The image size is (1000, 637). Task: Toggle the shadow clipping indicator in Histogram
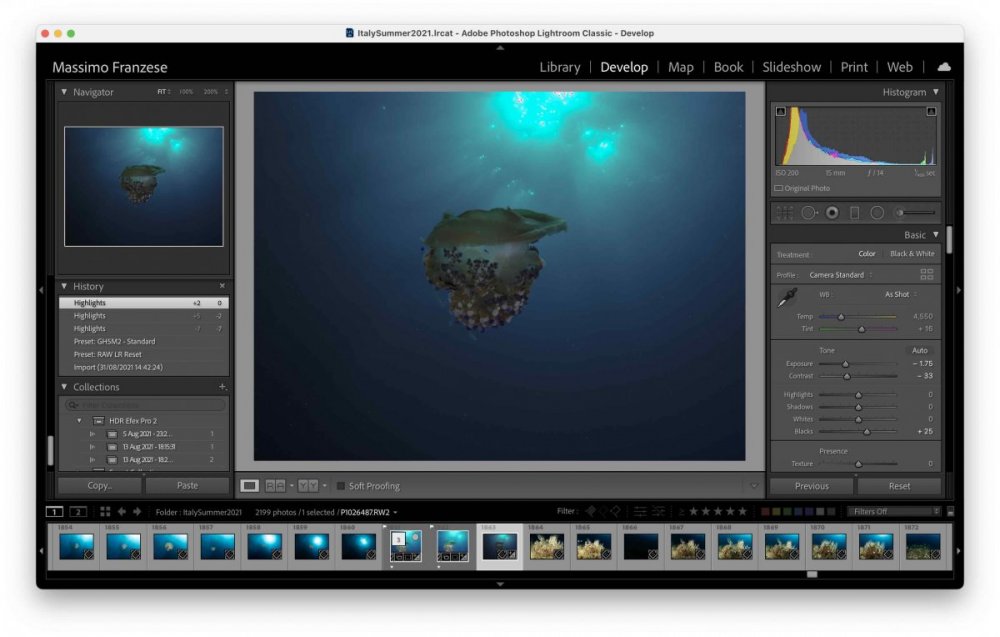[x=781, y=112]
